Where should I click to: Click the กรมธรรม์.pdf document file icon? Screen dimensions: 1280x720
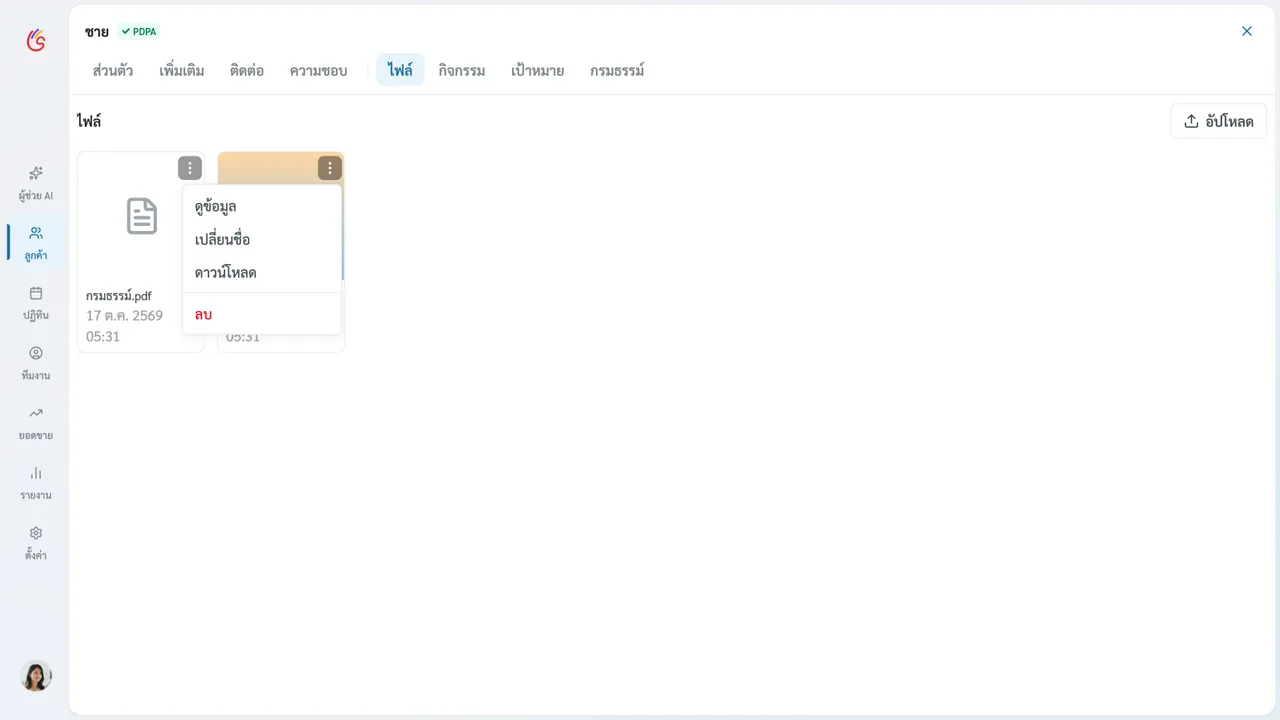coord(142,216)
